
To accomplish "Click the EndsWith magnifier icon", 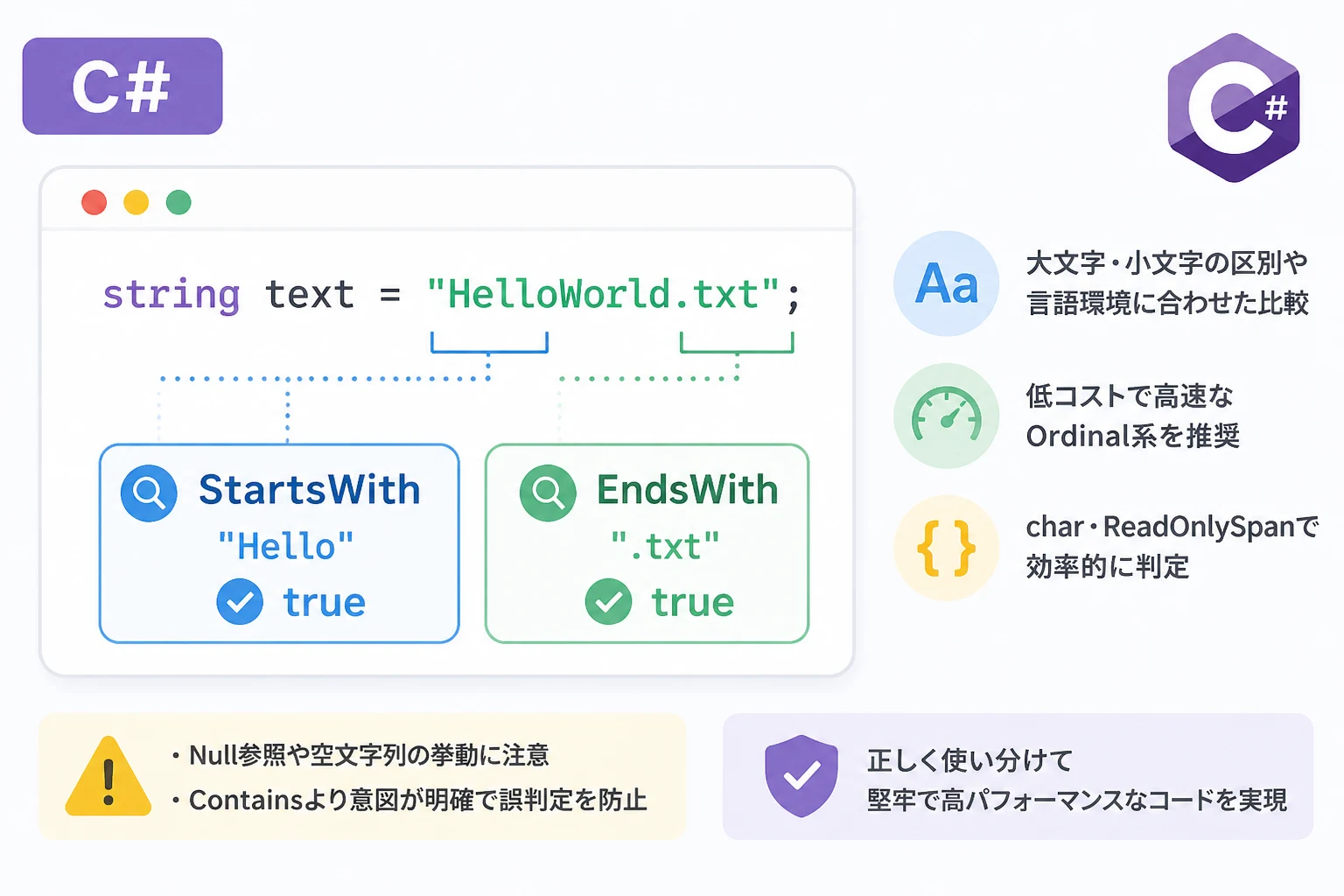I will (548, 493).
